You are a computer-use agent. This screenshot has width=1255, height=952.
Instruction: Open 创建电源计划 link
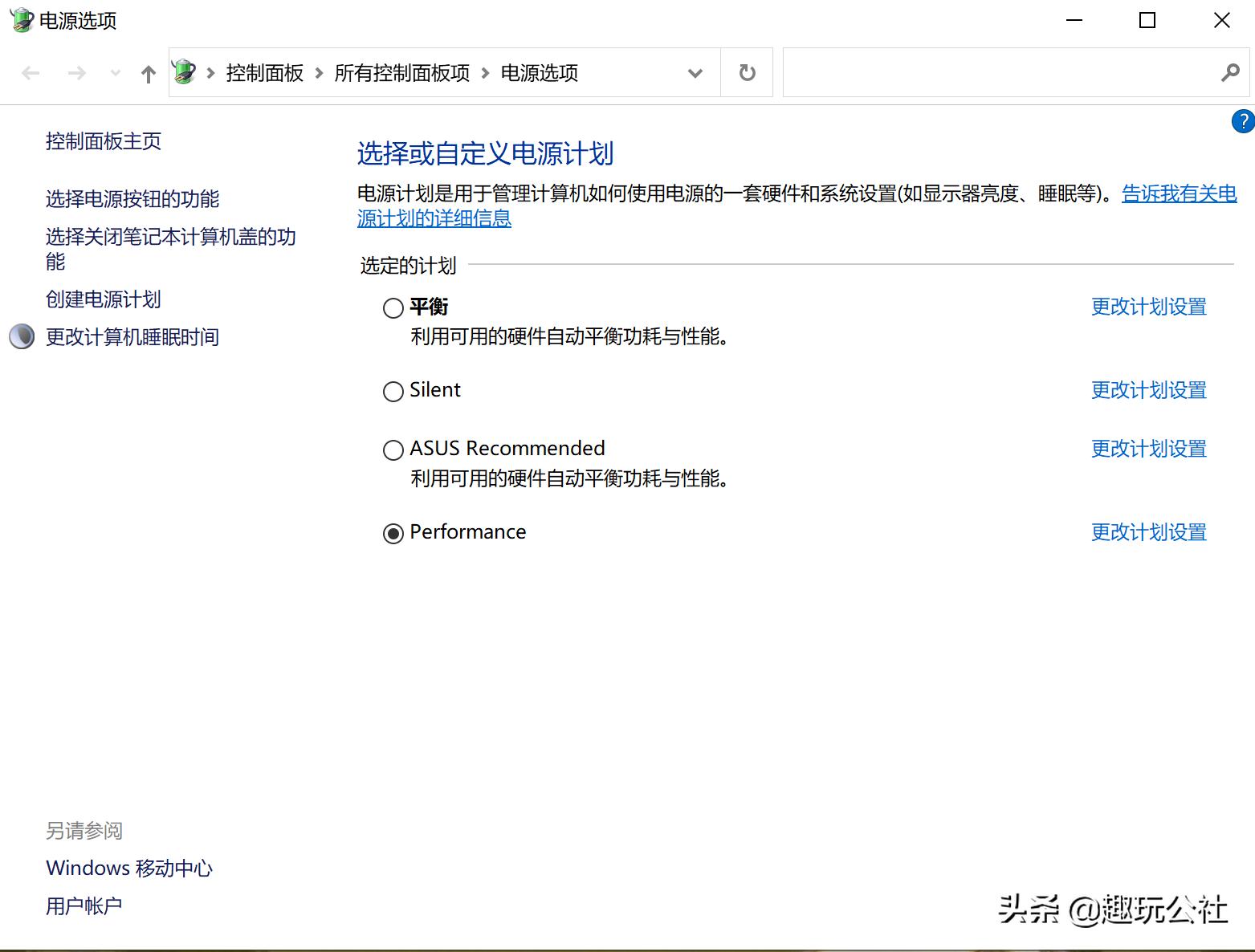(104, 299)
